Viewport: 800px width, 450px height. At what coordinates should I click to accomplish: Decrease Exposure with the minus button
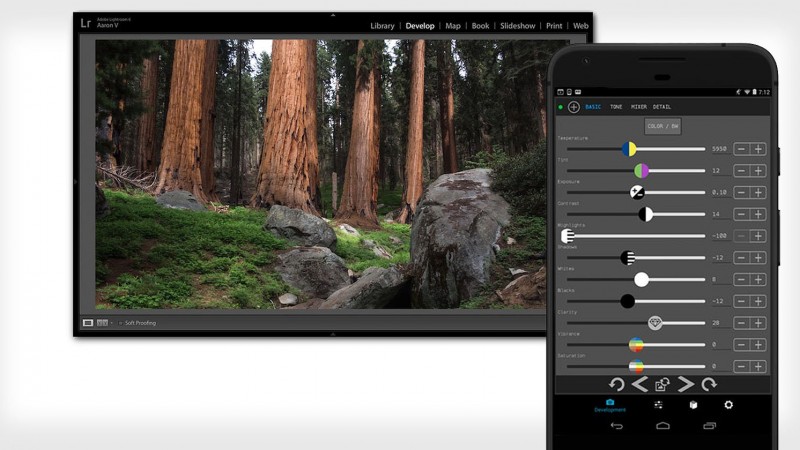(x=742, y=192)
